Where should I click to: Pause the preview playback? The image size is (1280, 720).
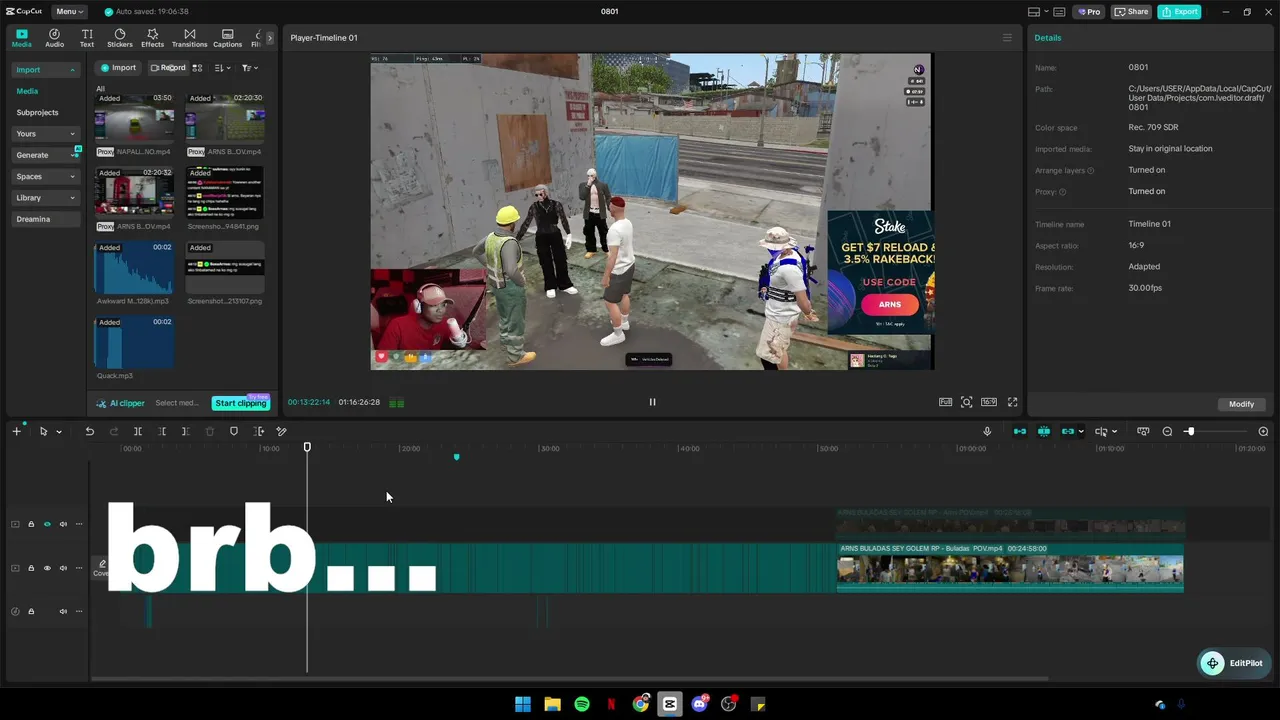coord(652,402)
